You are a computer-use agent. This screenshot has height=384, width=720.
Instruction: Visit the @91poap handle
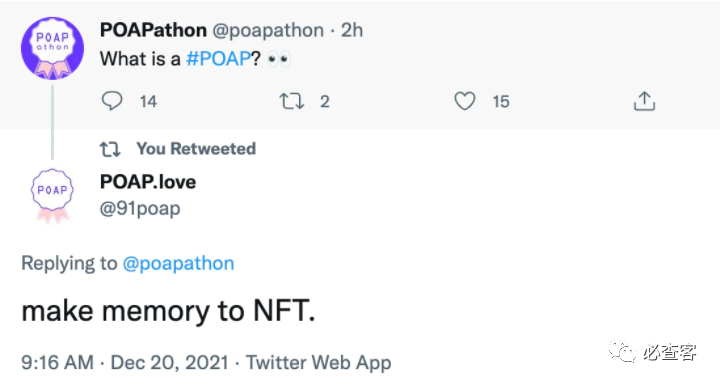point(140,209)
